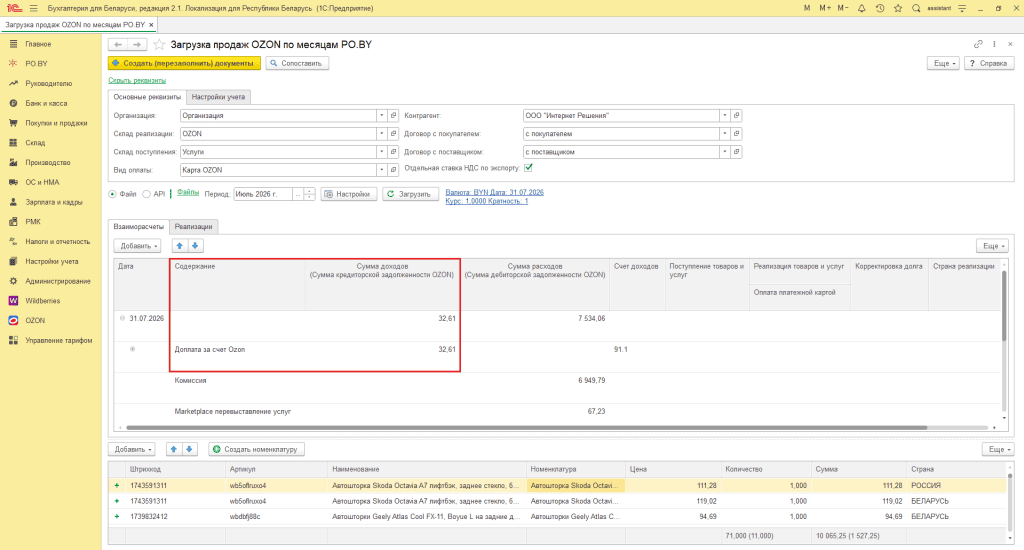This screenshot has width=1024, height=550.
Task: Click the Скрыть реквизиты link
Action: [137, 80]
